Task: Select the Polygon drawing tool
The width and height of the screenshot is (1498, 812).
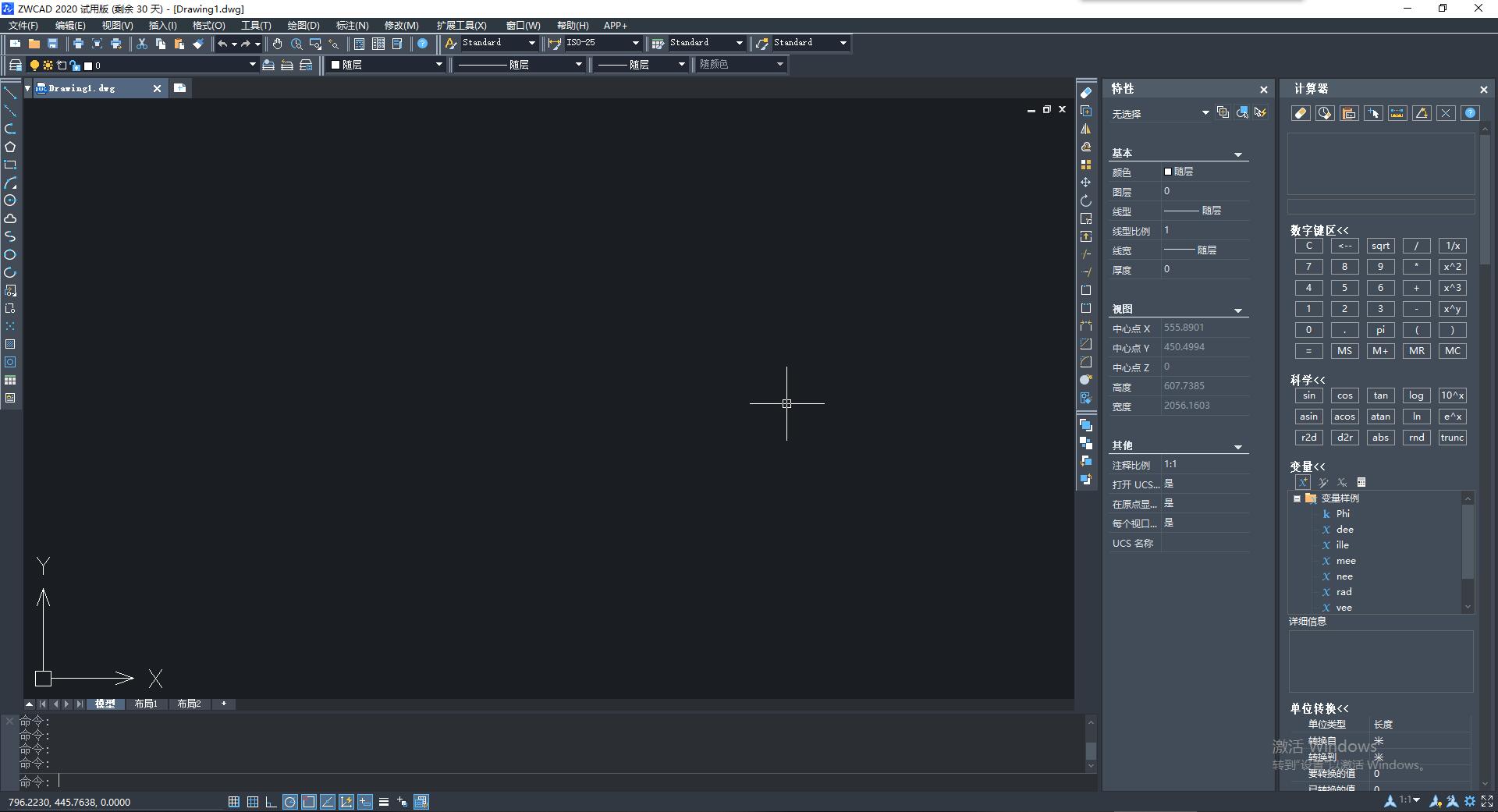Action: click(x=10, y=147)
